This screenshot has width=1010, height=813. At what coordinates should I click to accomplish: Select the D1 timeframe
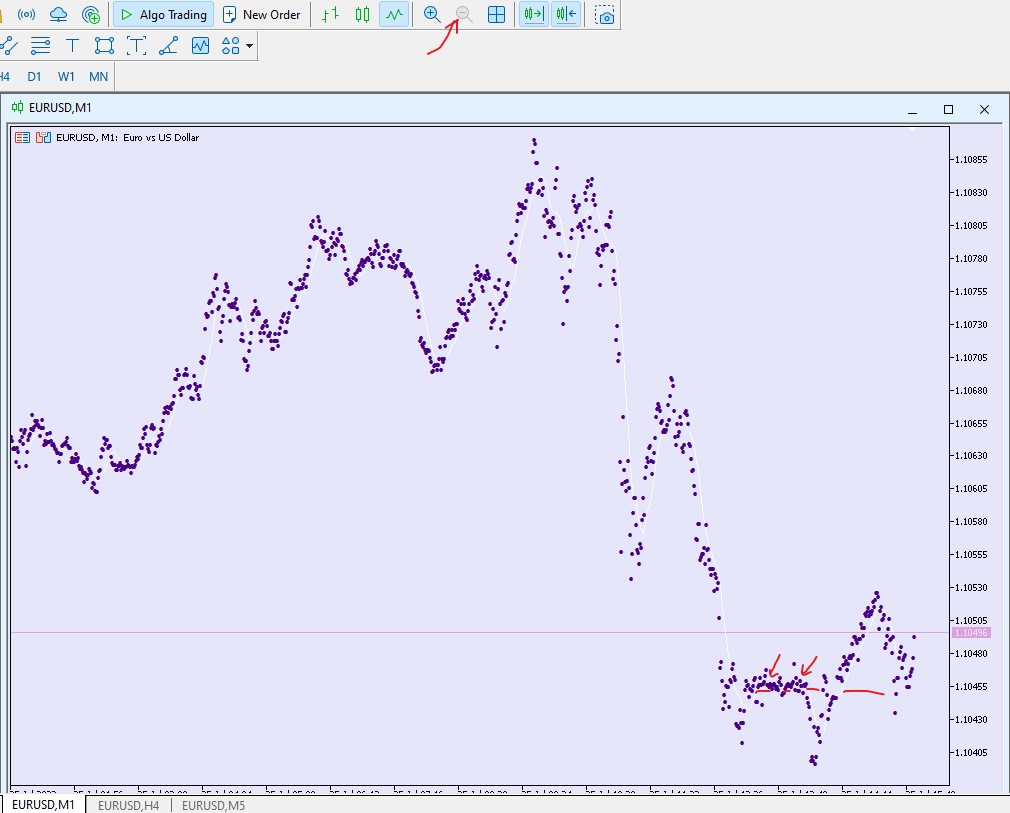point(34,76)
